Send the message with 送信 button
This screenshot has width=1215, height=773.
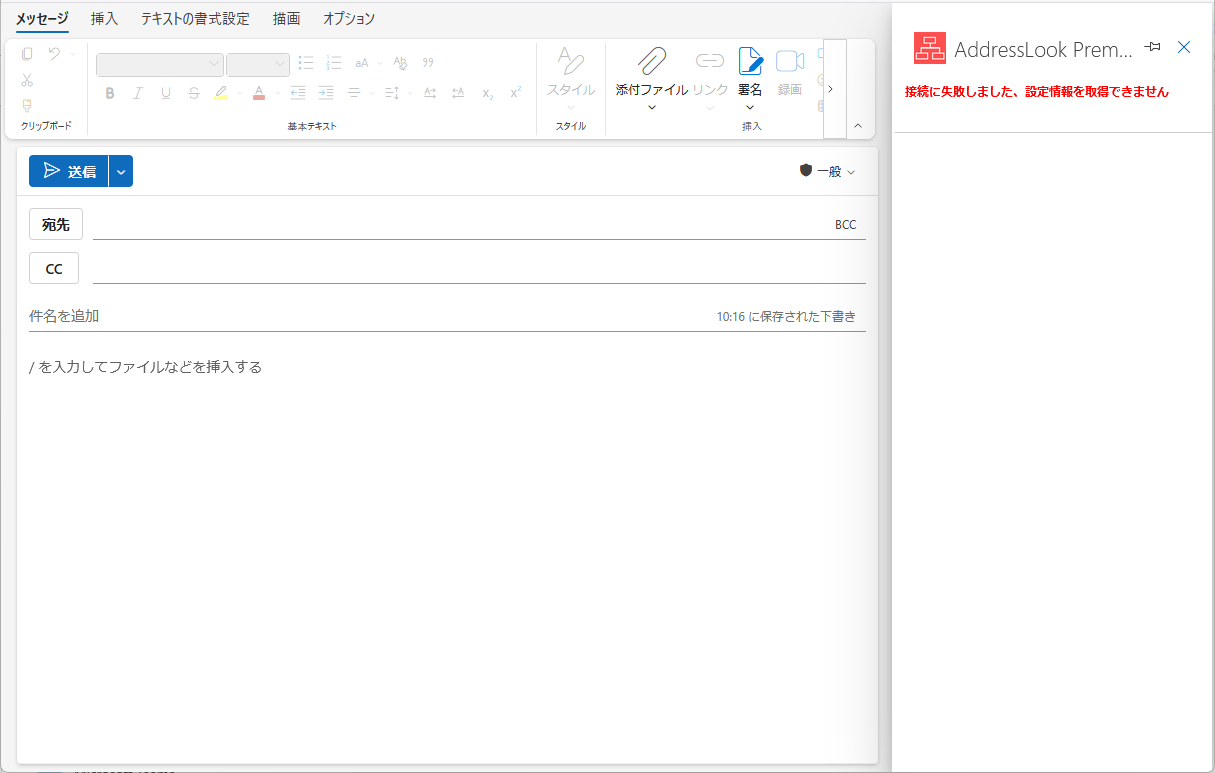point(68,171)
